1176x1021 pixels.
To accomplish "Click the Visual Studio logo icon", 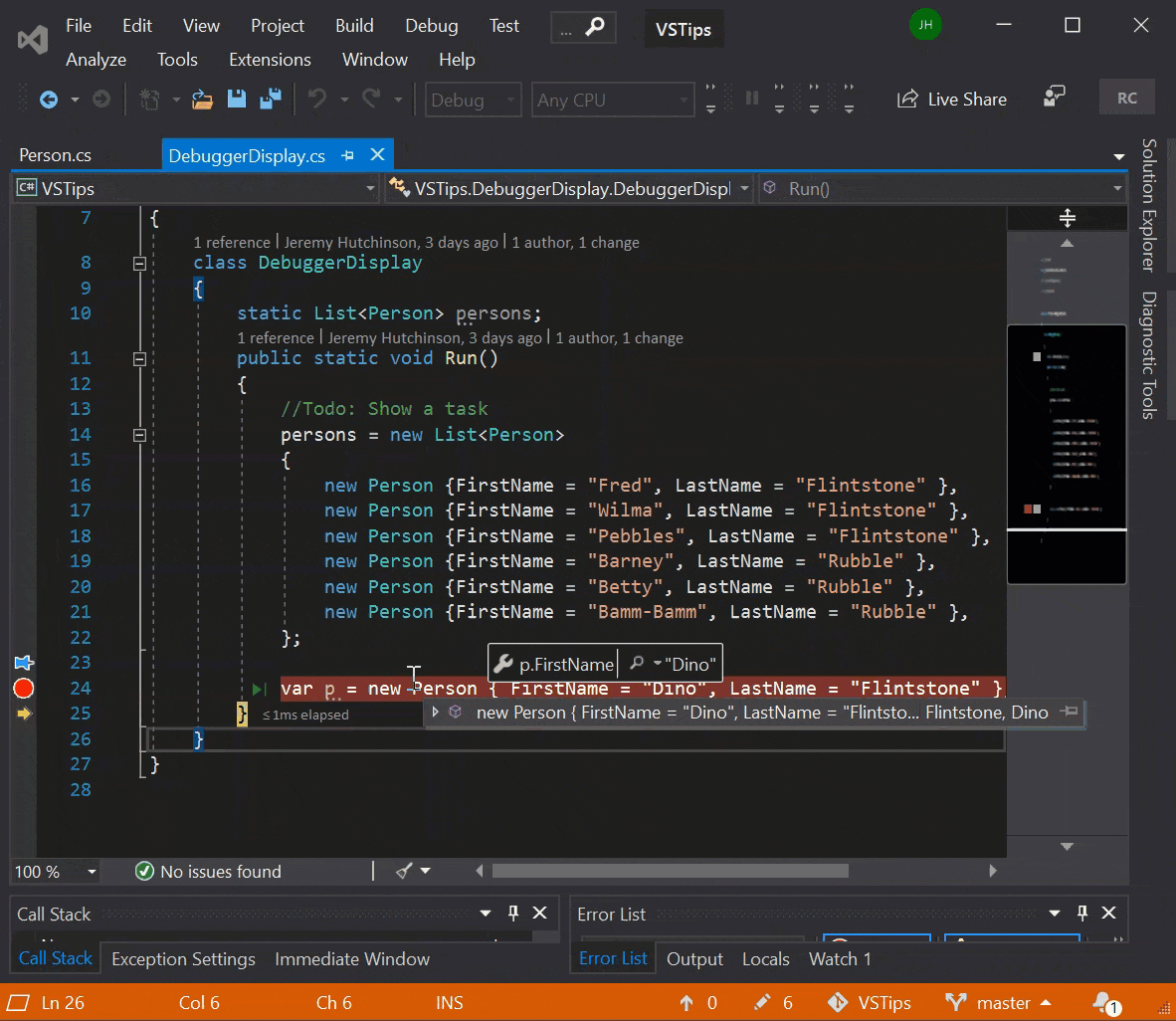I will click(32, 39).
